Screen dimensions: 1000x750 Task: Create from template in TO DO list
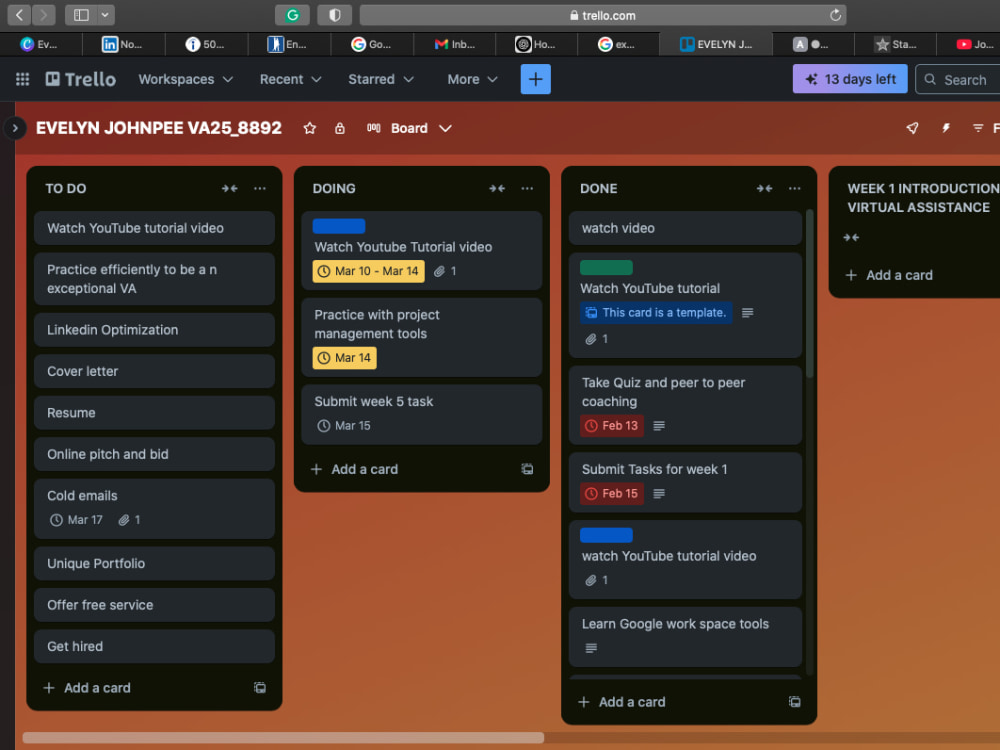[x=260, y=688]
